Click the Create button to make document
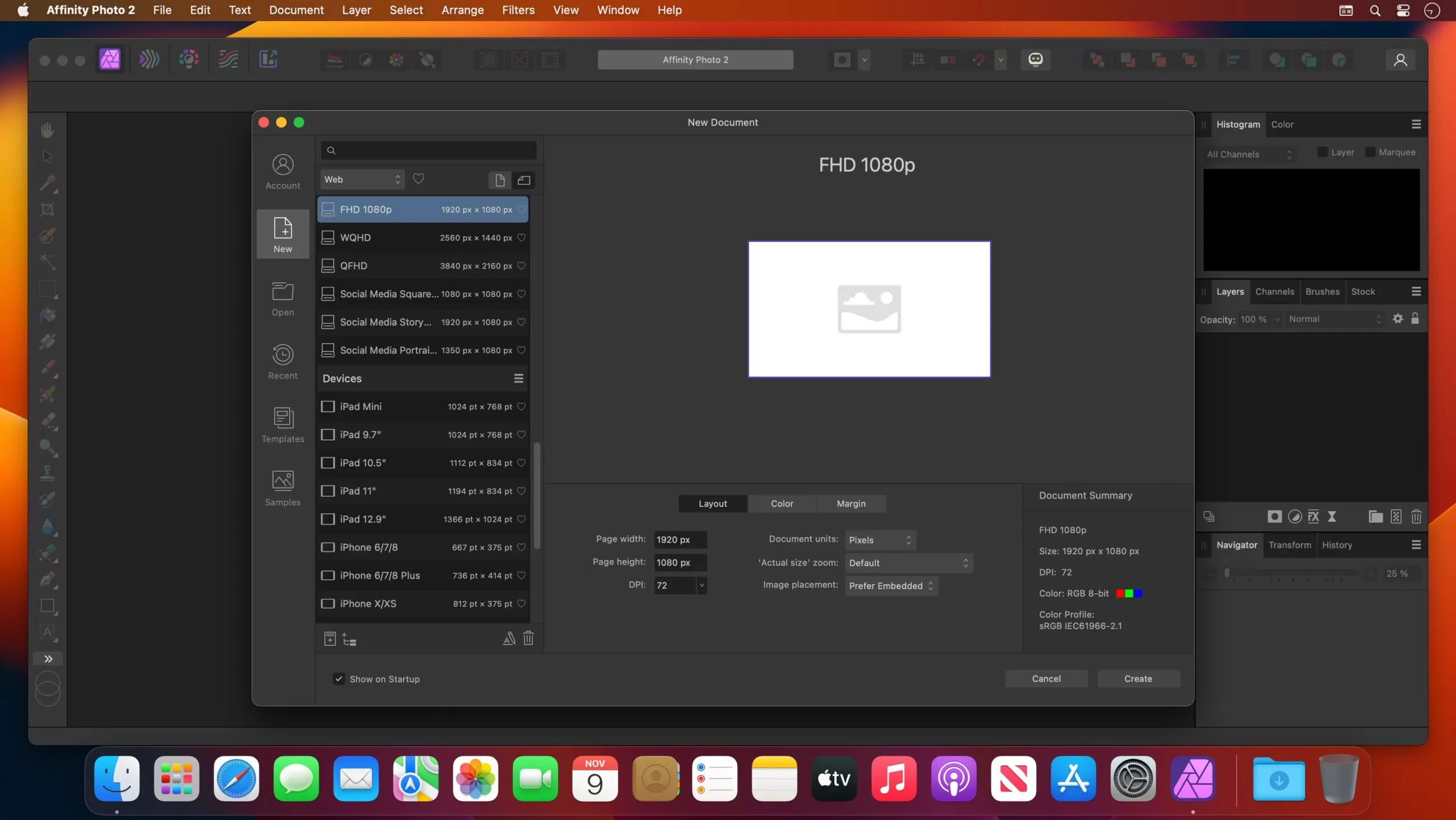Screen dimensions: 1456x820 point(1138,678)
